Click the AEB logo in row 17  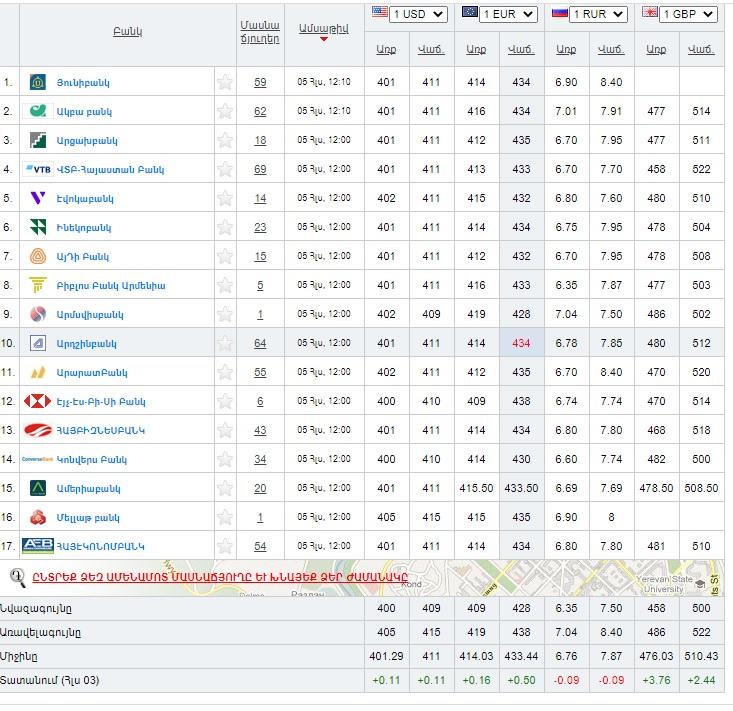coord(37,546)
